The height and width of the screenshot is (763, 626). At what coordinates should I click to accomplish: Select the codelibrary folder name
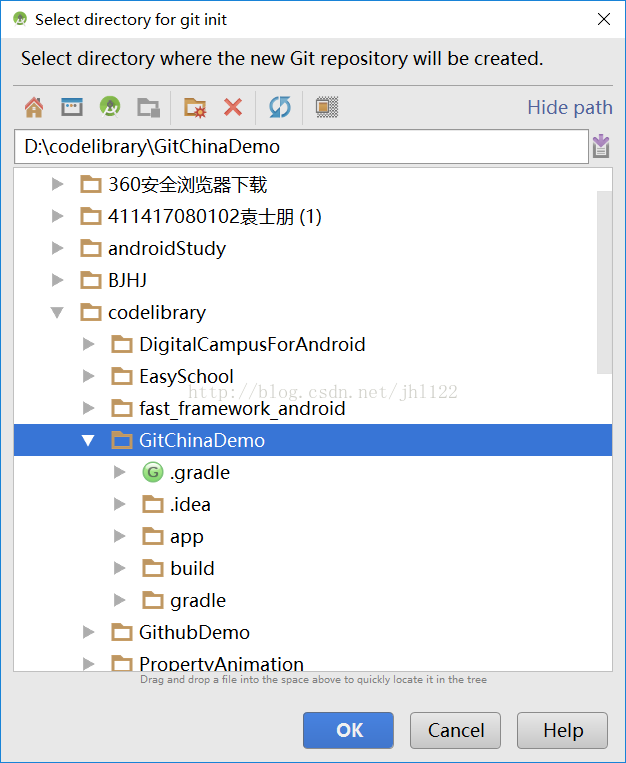[x=157, y=313]
